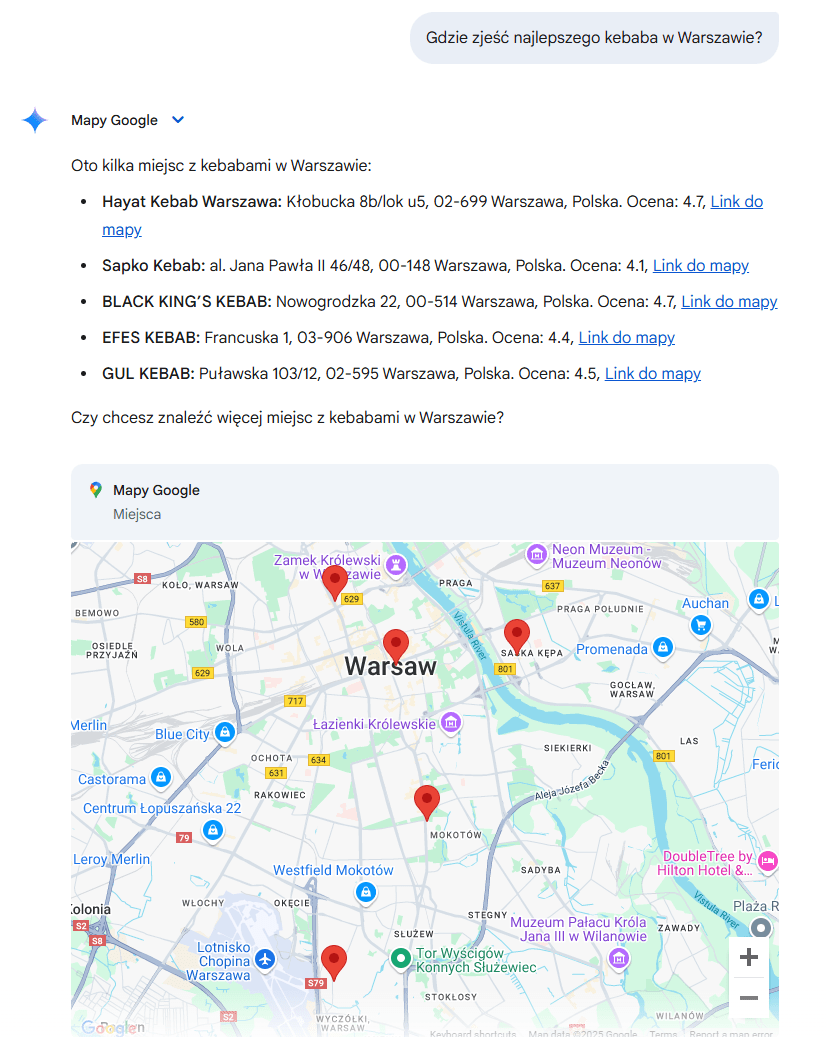The height and width of the screenshot is (1037, 826).
Task: Click the BLACK KING'S KEBAB name
Action: click(186, 302)
